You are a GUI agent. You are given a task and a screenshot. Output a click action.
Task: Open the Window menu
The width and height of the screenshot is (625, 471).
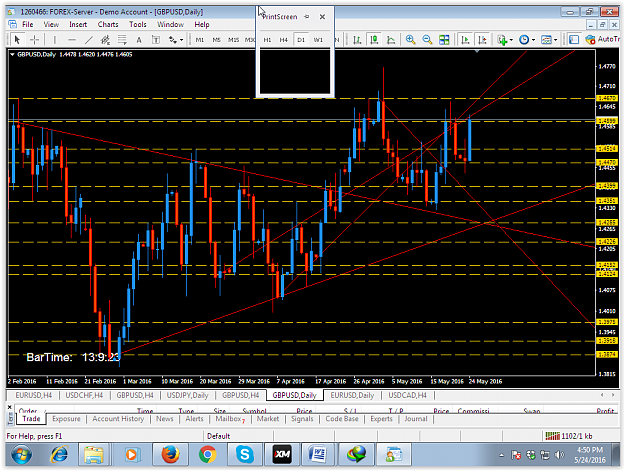170,24
